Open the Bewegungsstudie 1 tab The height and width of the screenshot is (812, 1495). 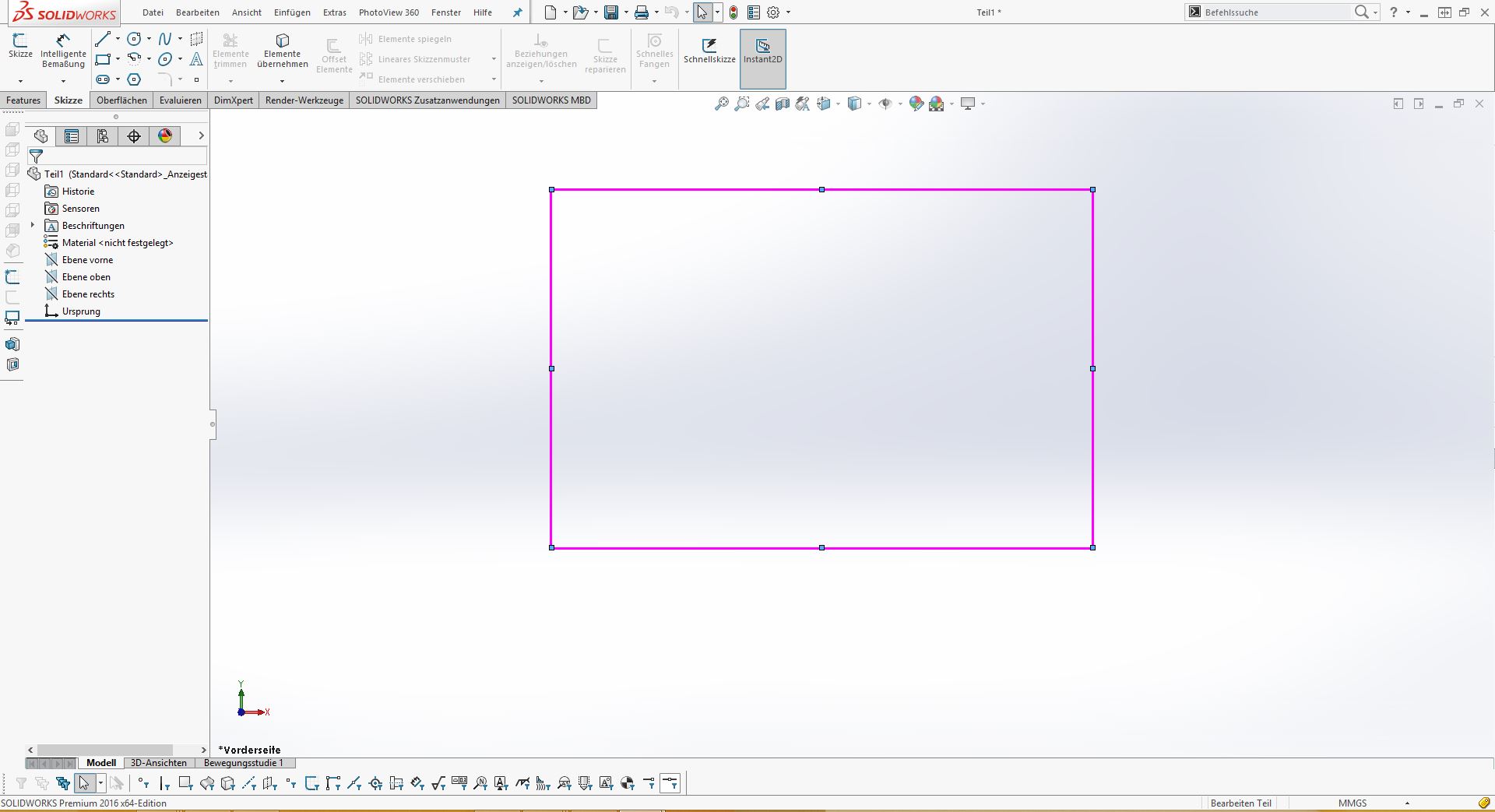(244, 763)
